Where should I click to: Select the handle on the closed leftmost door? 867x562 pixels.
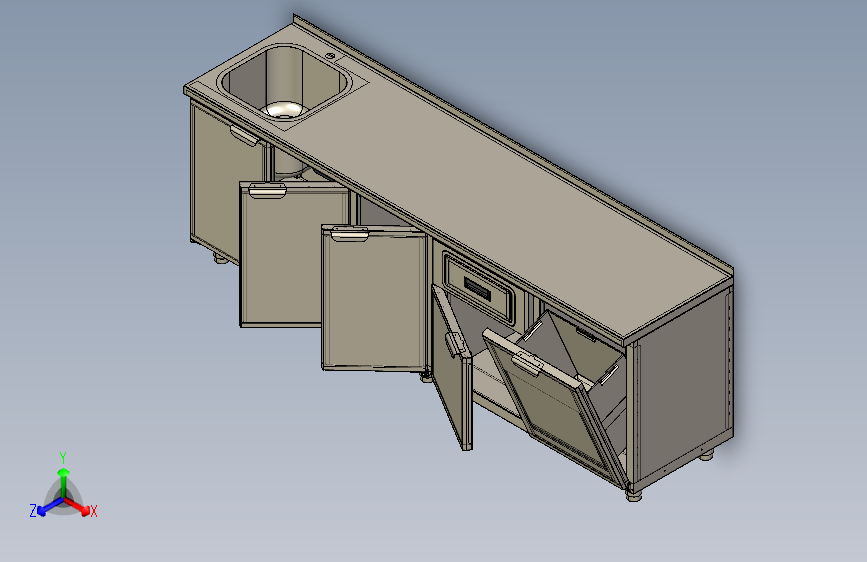(x=244, y=136)
